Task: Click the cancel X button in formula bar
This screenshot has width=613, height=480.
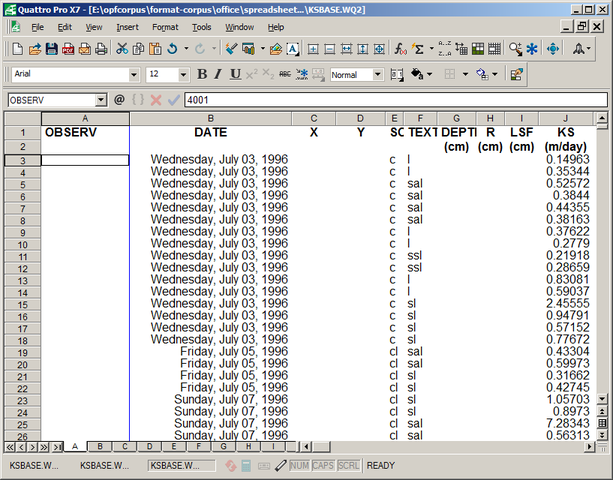Action: pos(156,100)
